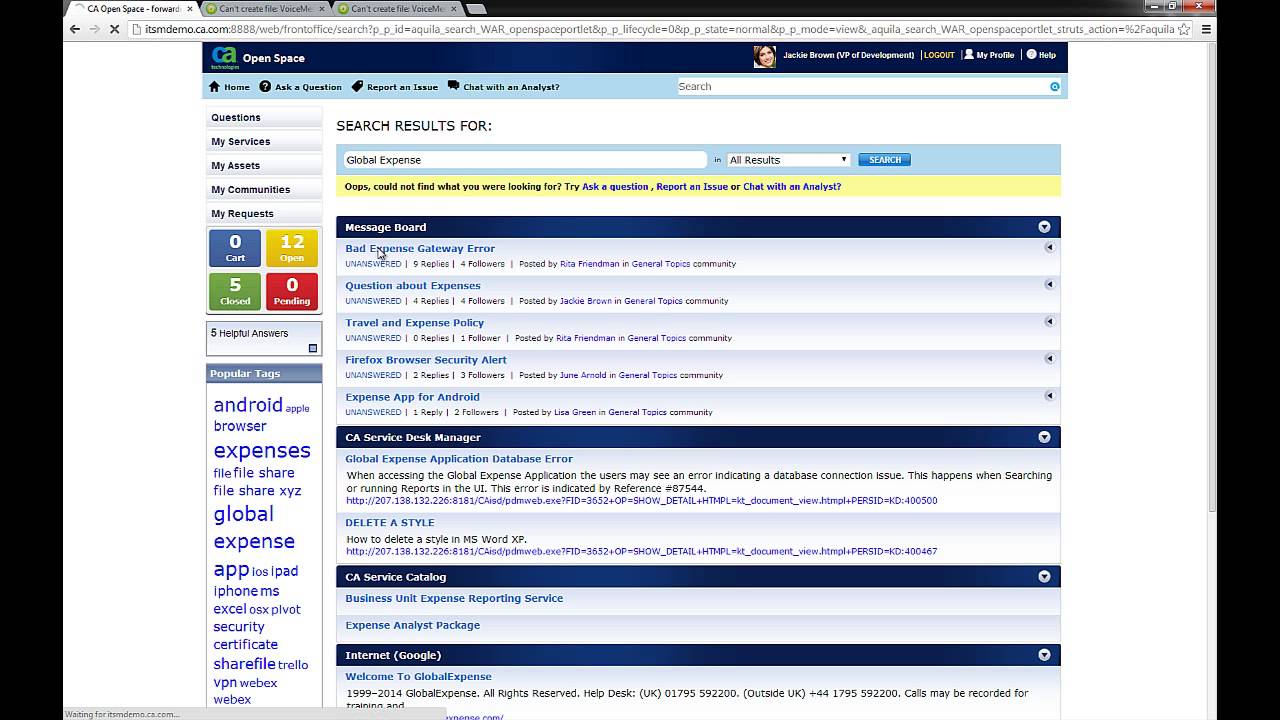Expand the Expense App for Android row arrow

pyautogui.click(x=1049, y=395)
